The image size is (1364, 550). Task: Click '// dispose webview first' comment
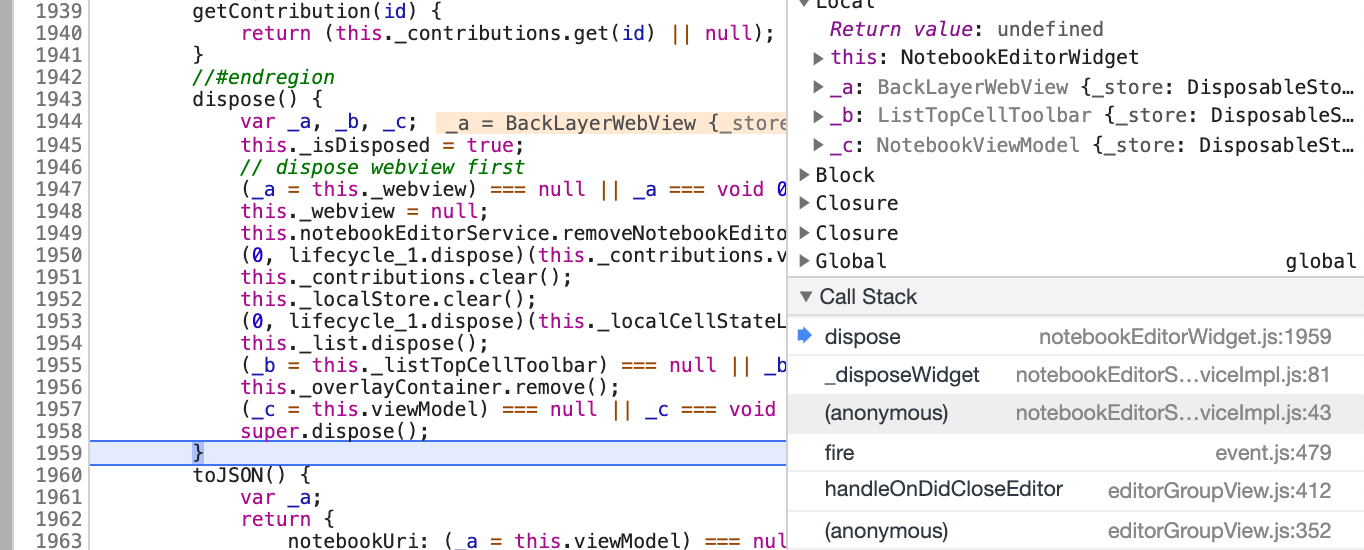(382, 167)
